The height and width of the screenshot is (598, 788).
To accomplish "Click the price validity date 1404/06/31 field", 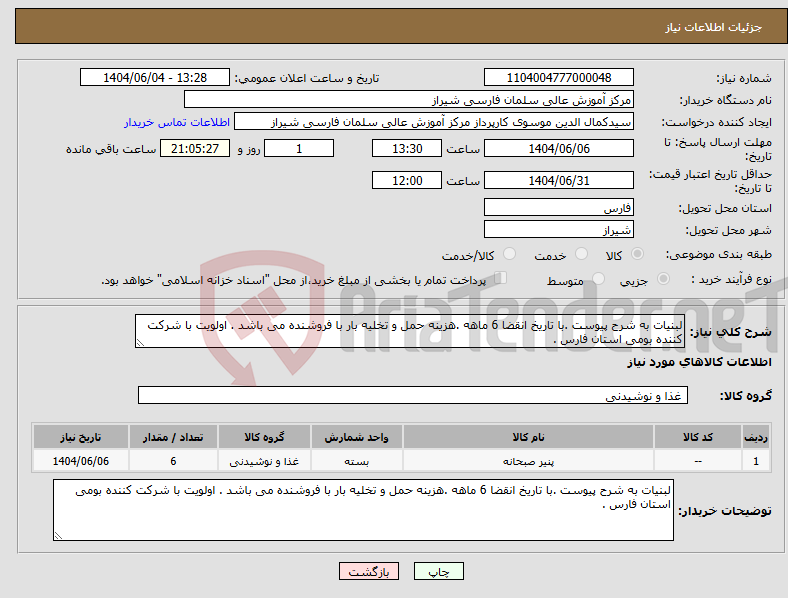I will tap(558, 180).
